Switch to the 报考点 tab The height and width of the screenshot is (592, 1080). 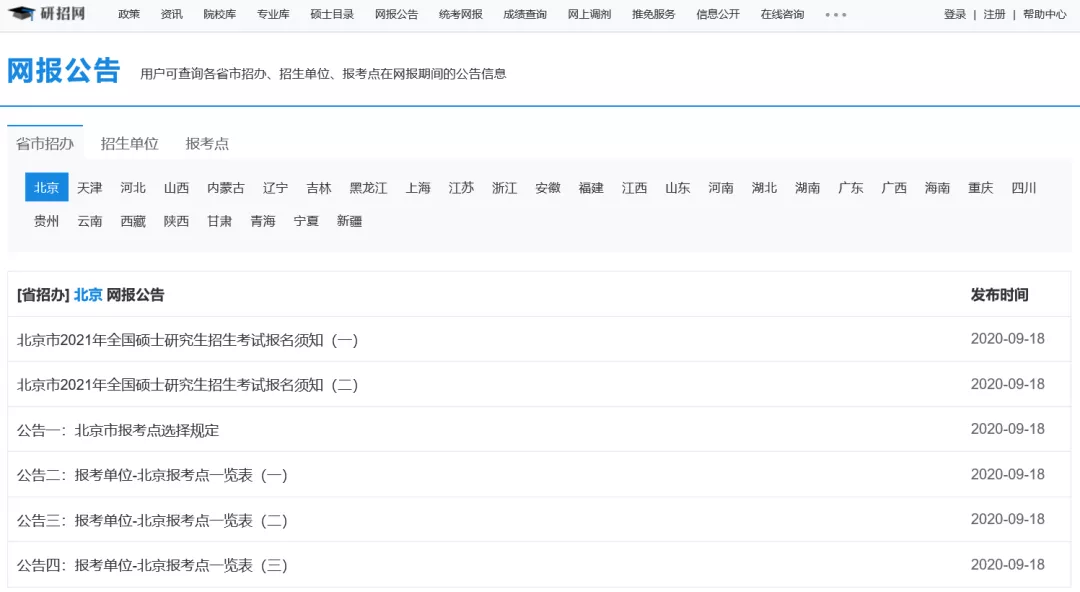(207, 143)
